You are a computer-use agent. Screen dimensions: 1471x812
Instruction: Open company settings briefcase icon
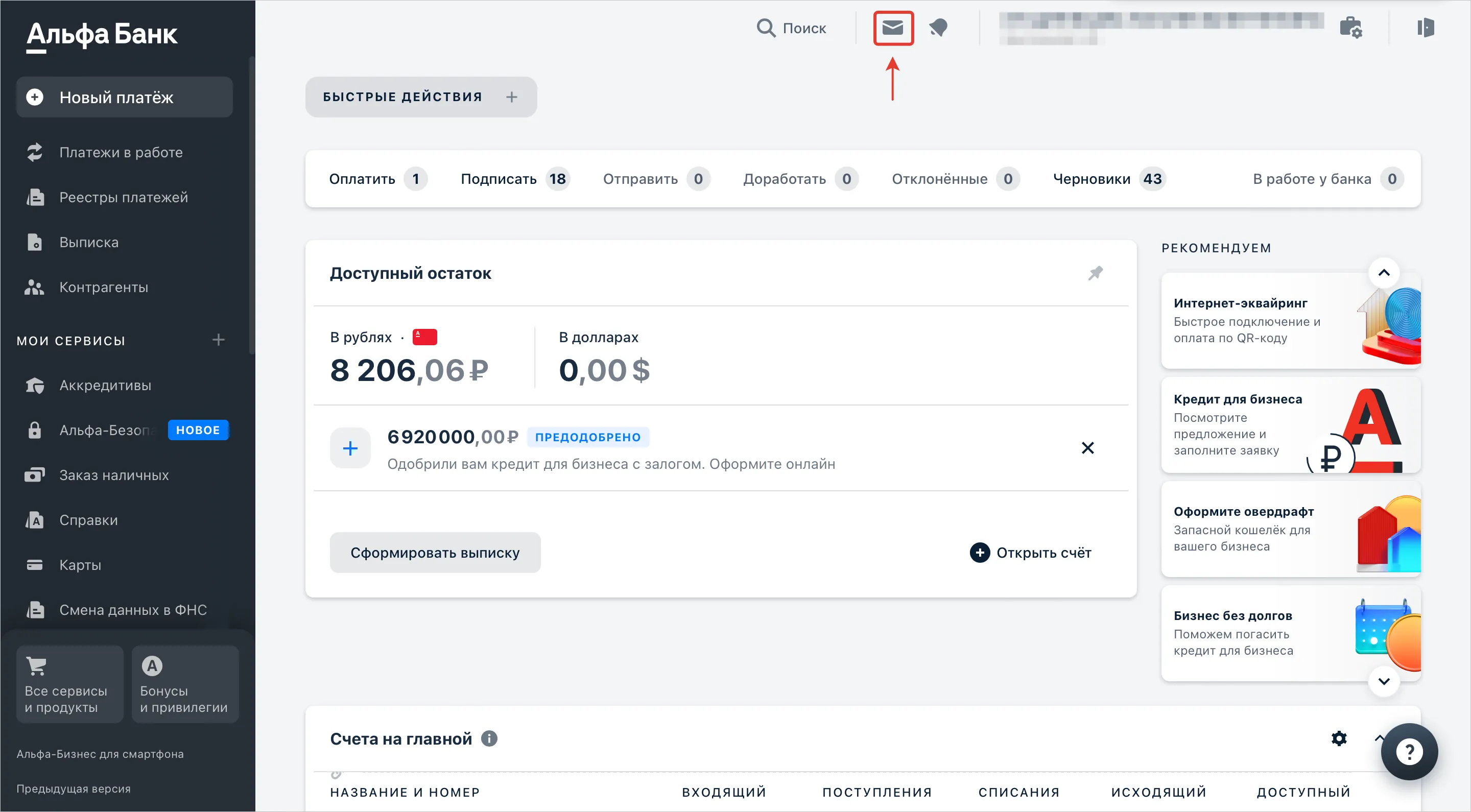[1350, 28]
